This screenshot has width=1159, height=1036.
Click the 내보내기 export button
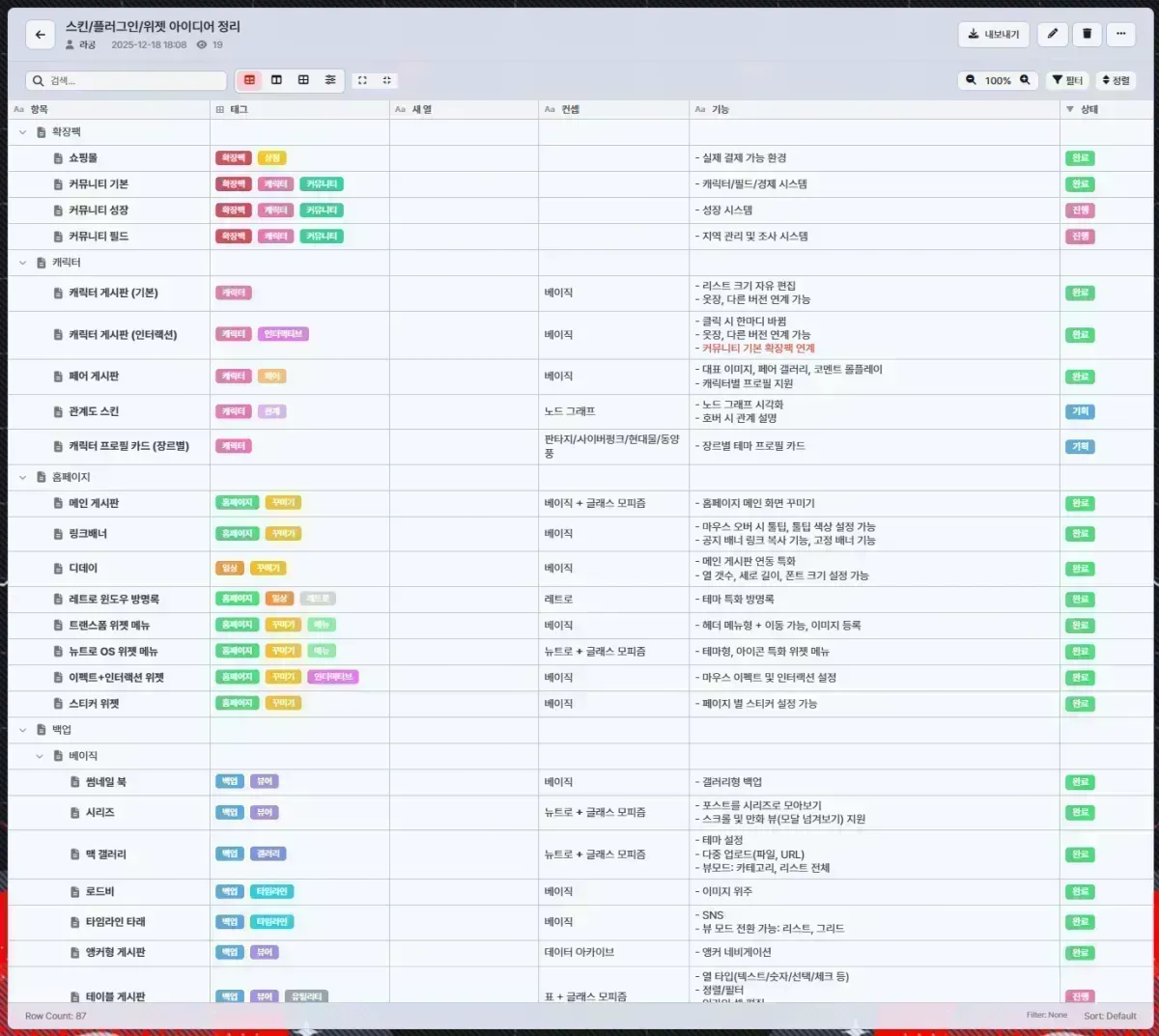(x=994, y=34)
